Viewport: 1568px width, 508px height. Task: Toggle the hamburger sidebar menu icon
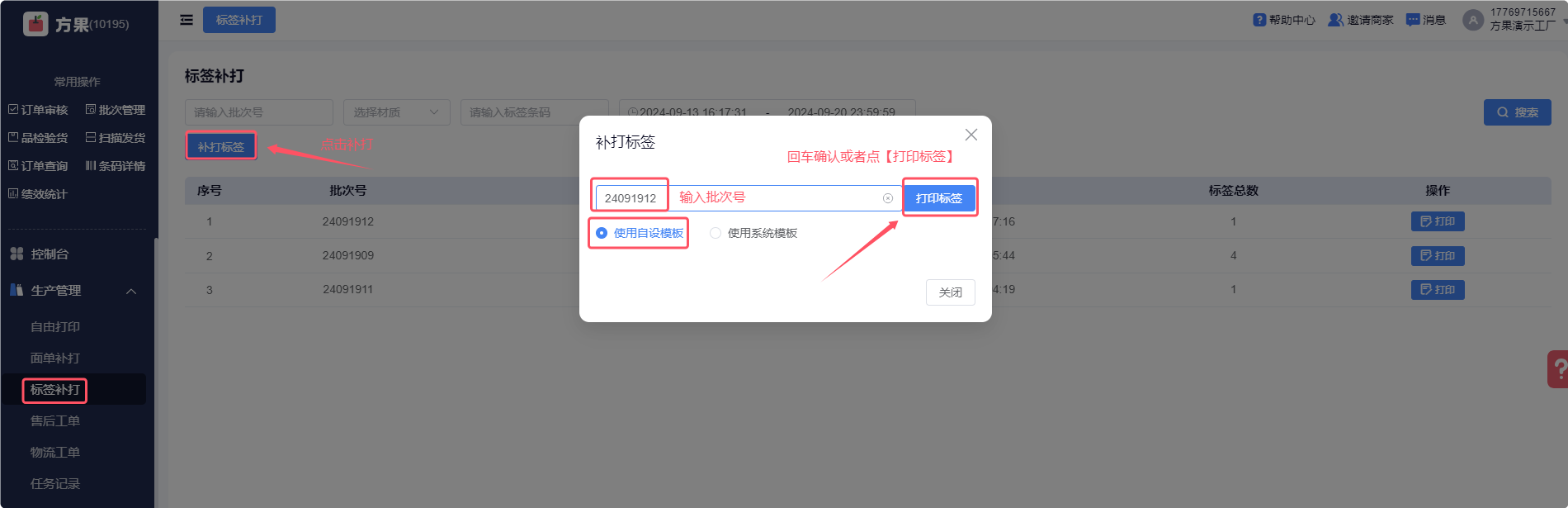click(187, 20)
